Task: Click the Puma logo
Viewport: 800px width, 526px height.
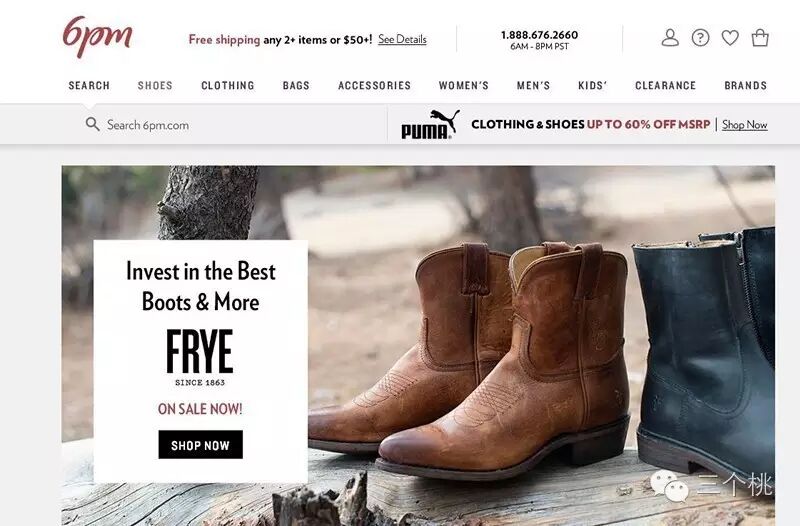Action: 430,124
